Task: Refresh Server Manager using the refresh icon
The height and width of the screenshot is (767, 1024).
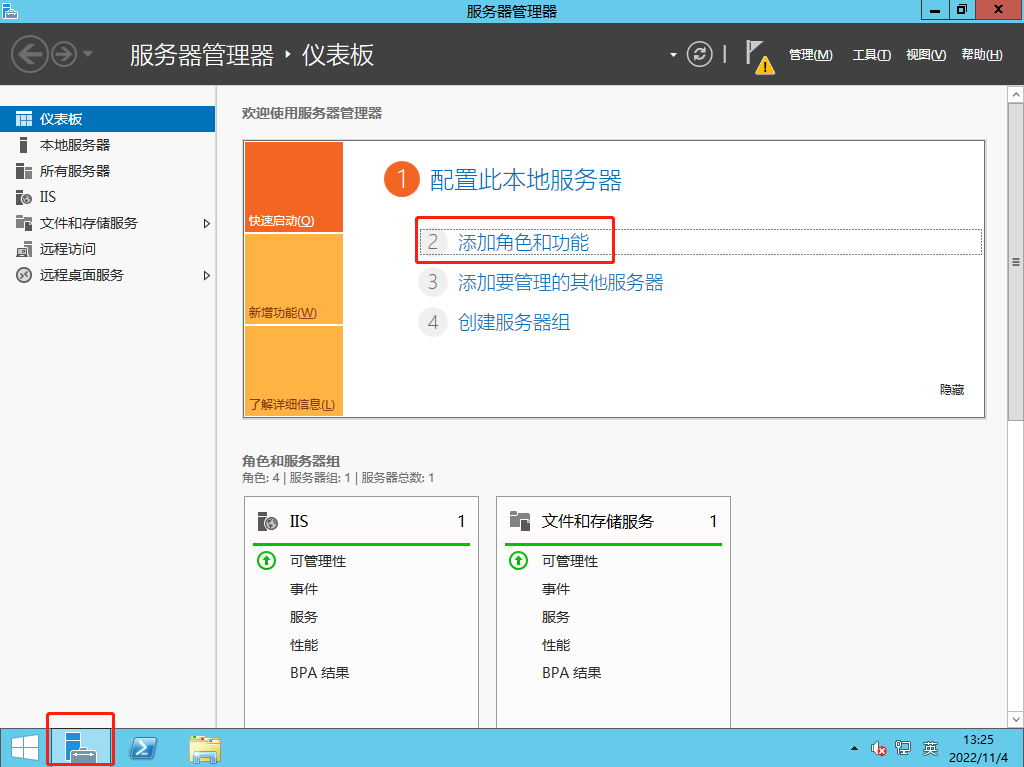Action: point(700,55)
